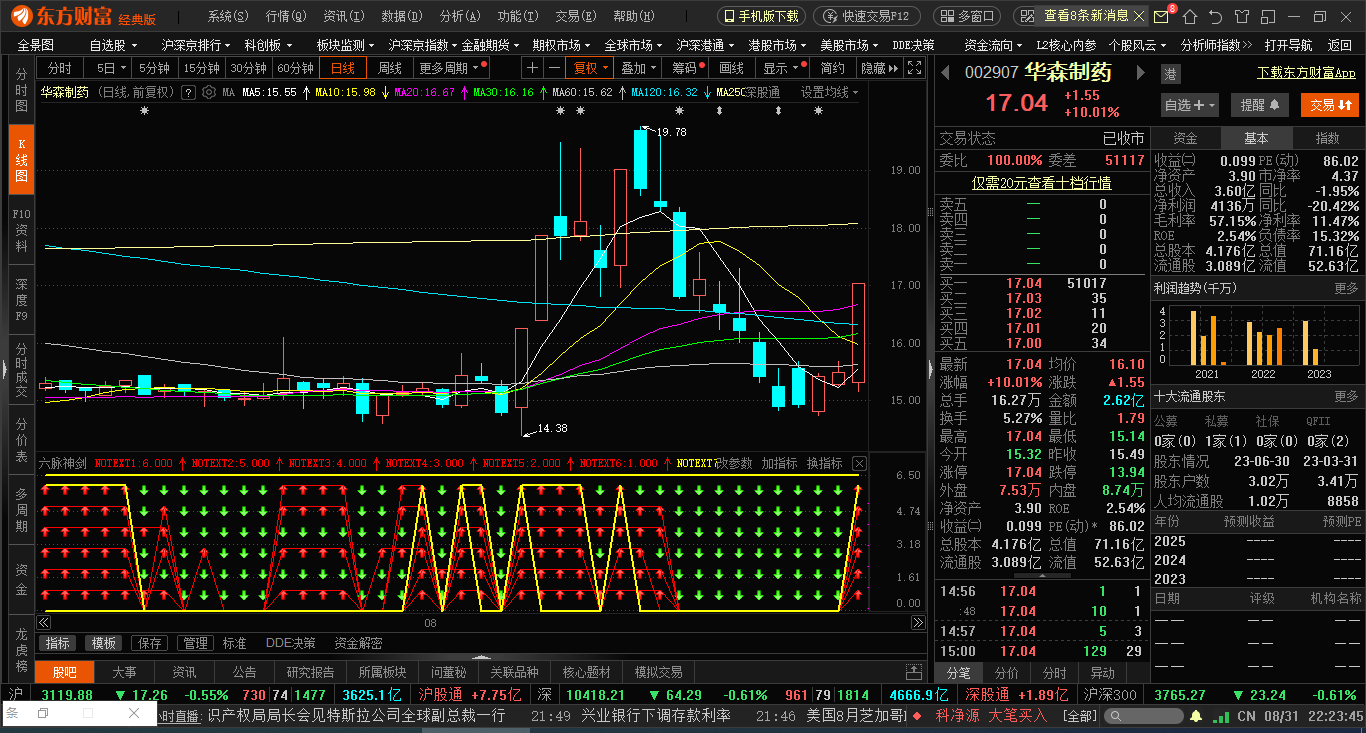Click 仅需20元查看十档行情 link

(1042, 183)
